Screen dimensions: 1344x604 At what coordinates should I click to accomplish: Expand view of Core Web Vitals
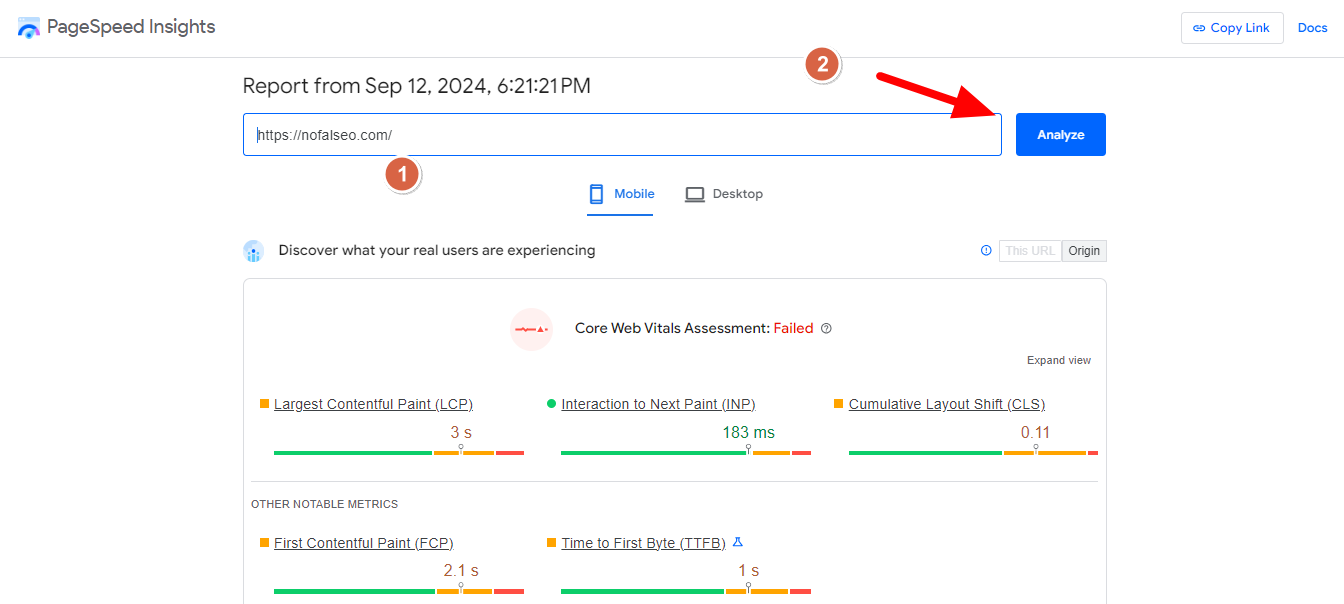point(1058,360)
